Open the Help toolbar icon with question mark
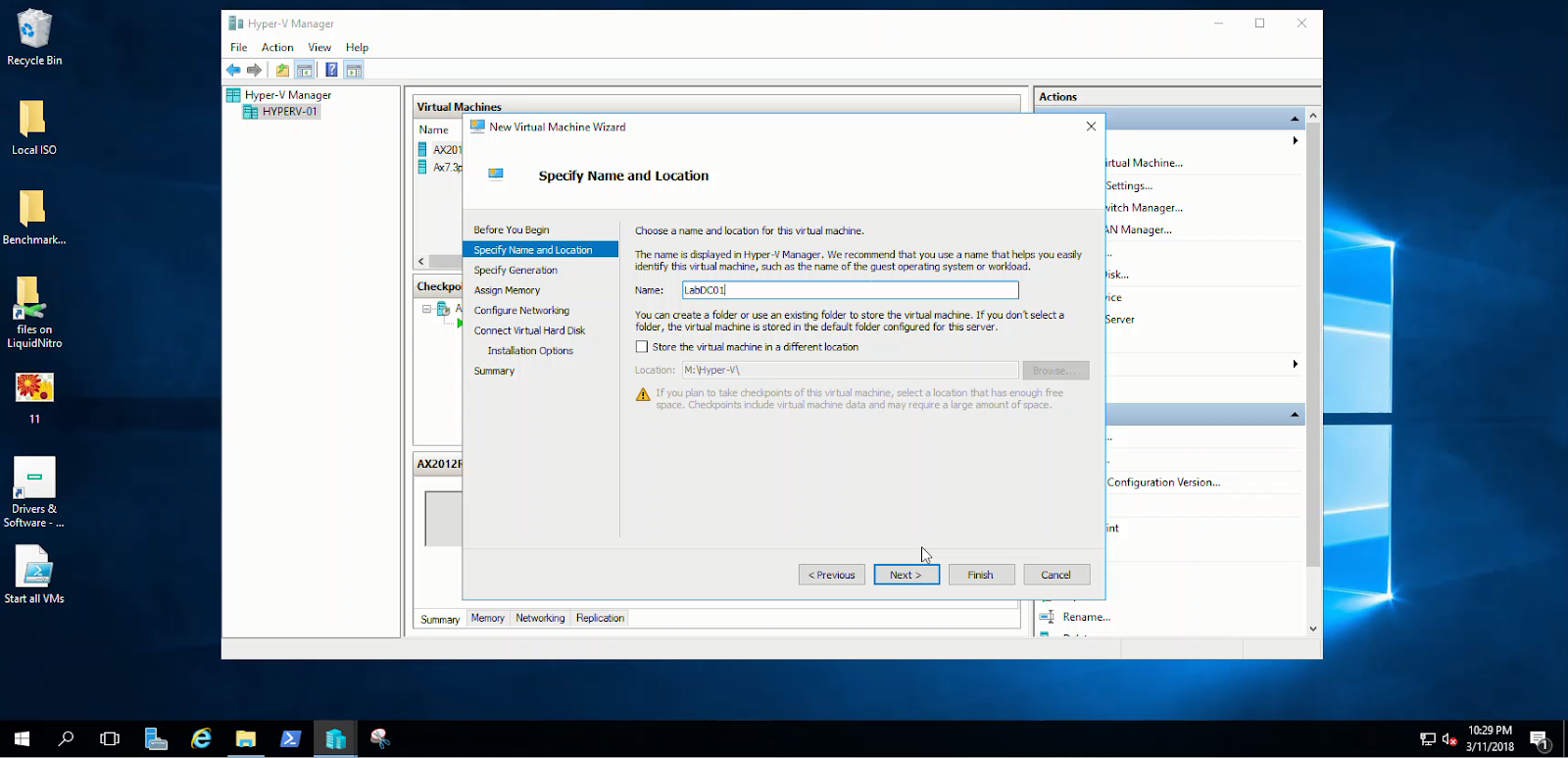The width and height of the screenshot is (1568, 758). point(331,70)
